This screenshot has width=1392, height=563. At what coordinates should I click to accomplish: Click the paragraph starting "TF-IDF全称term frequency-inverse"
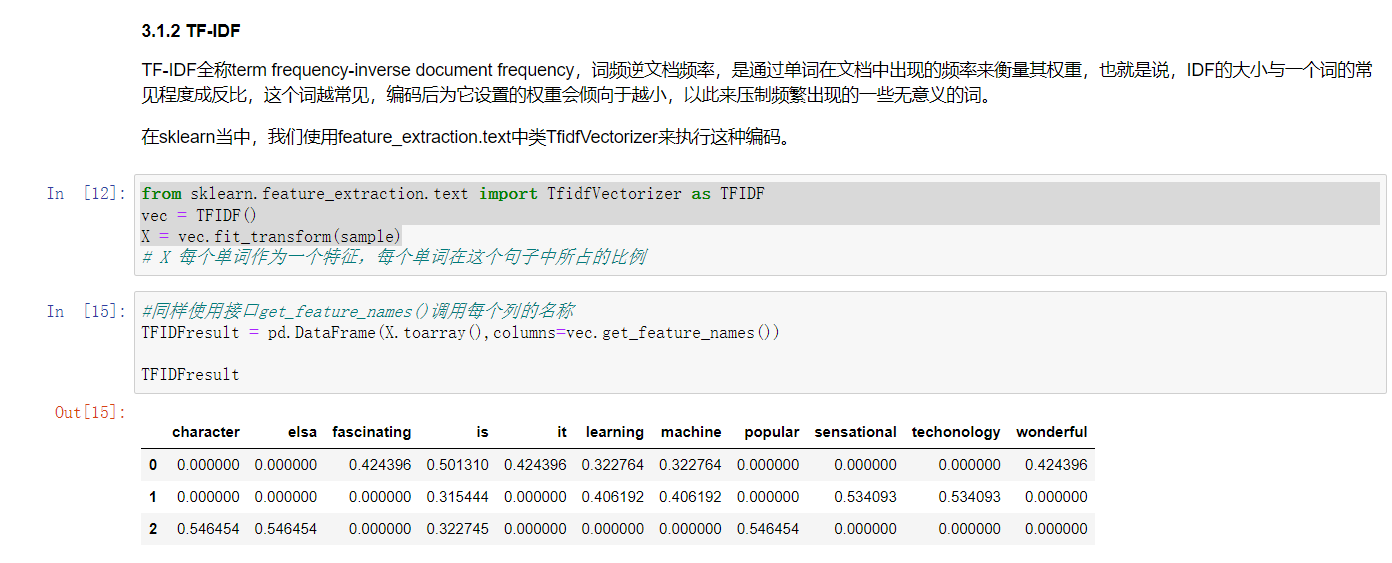pyautogui.click(x=757, y=83)
